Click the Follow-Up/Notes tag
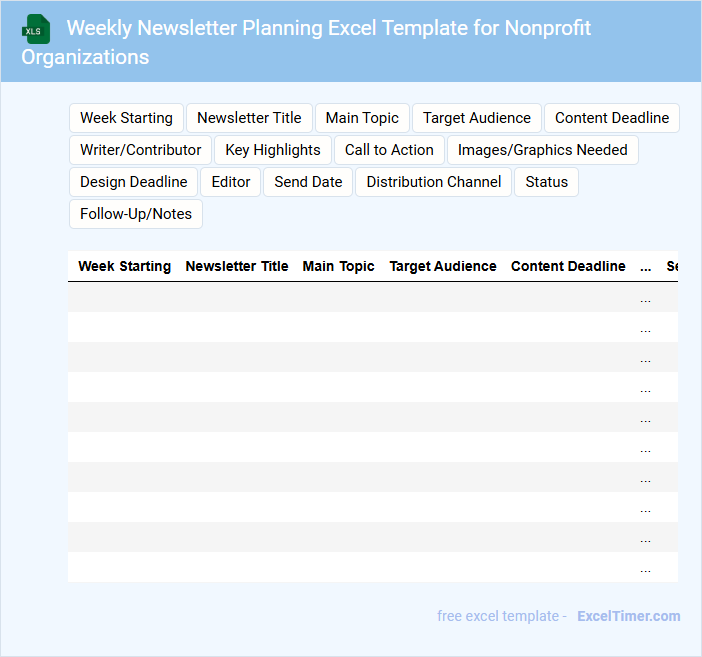 136,214
